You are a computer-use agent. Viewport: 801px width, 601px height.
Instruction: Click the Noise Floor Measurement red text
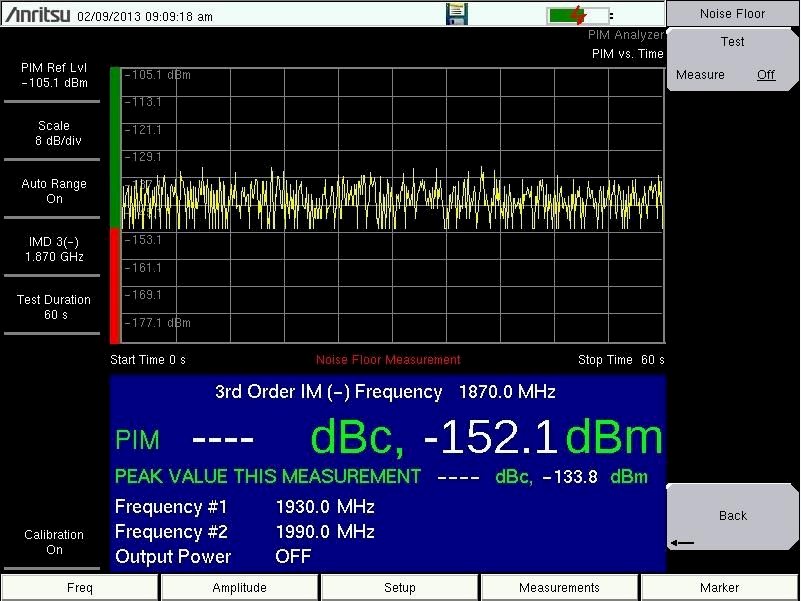coord(388,360)
